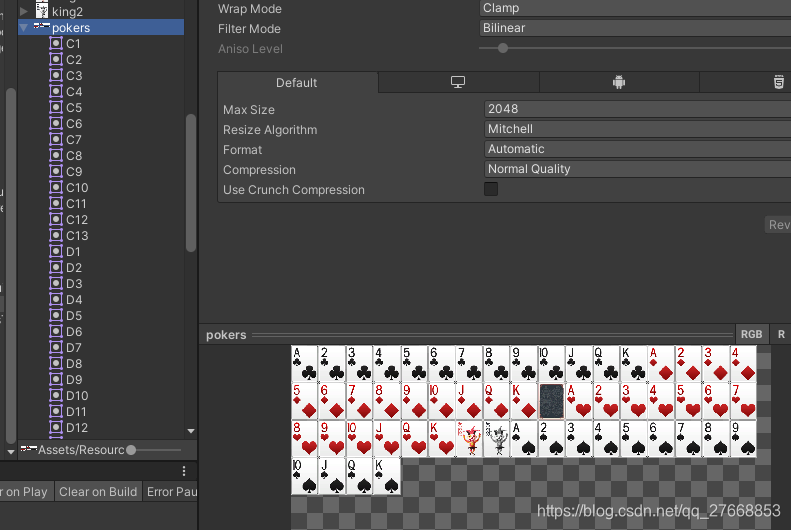Select the C4 sprite icon
Screen dimensions: 791x530
coord(56,91)
